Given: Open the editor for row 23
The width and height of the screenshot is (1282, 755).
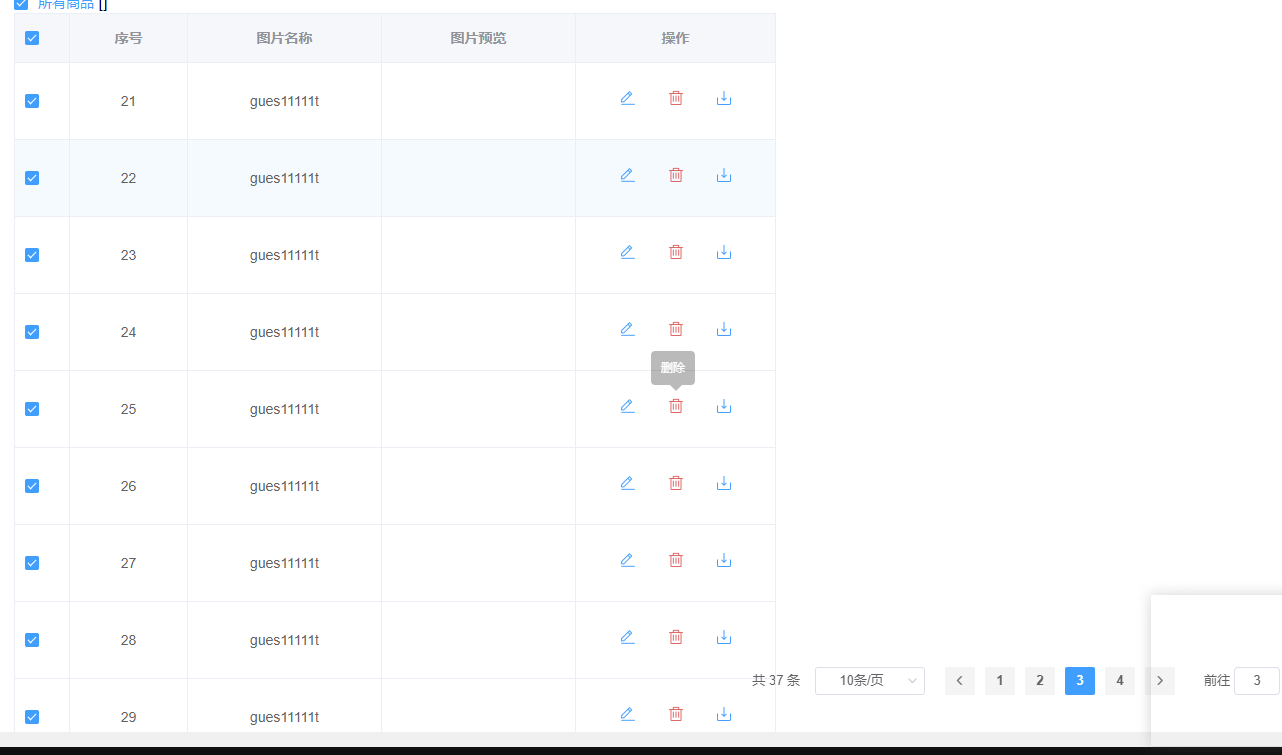Looking at the screenshot, I should point(628,252).
